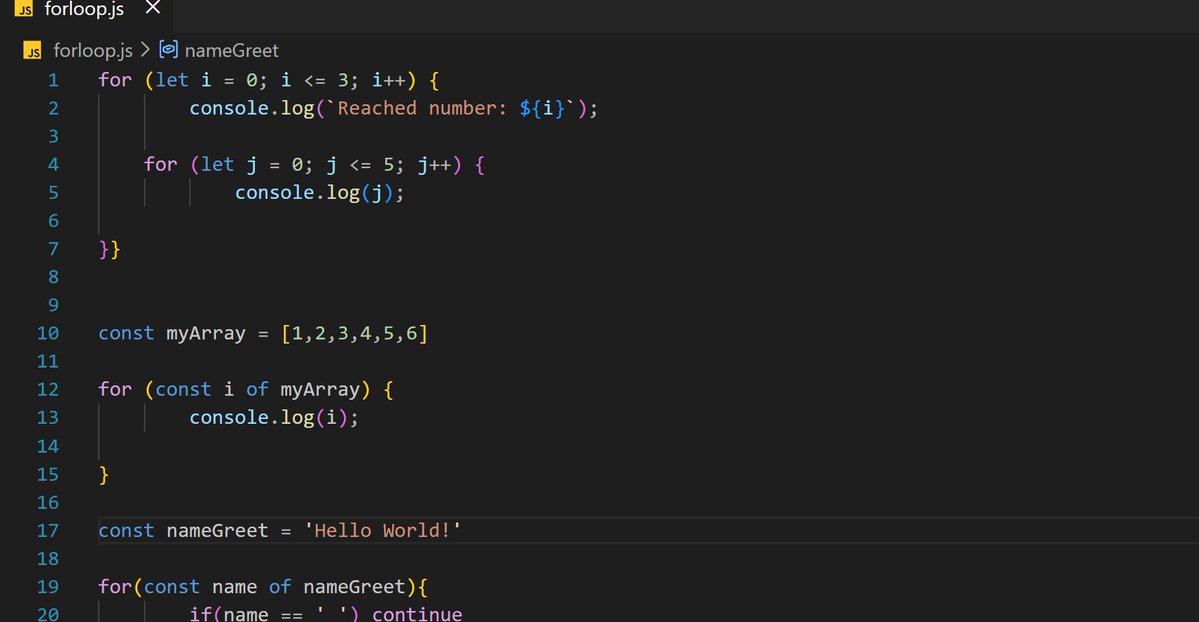Click the const keyword on line 17
This screenshot has height=622, width=1199.
pos(125,530)
